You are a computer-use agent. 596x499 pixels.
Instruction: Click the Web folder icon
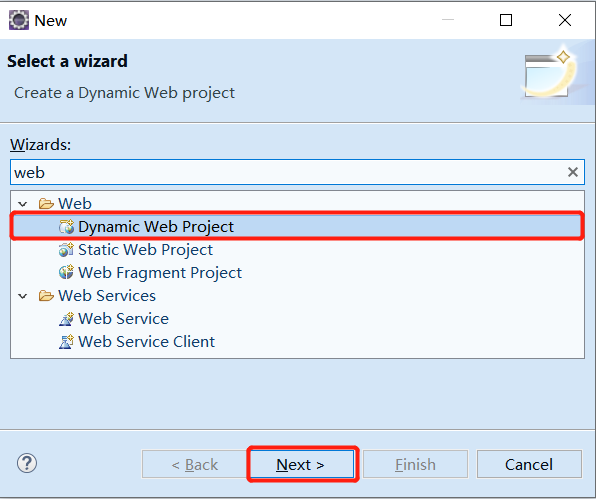[46, 204]
